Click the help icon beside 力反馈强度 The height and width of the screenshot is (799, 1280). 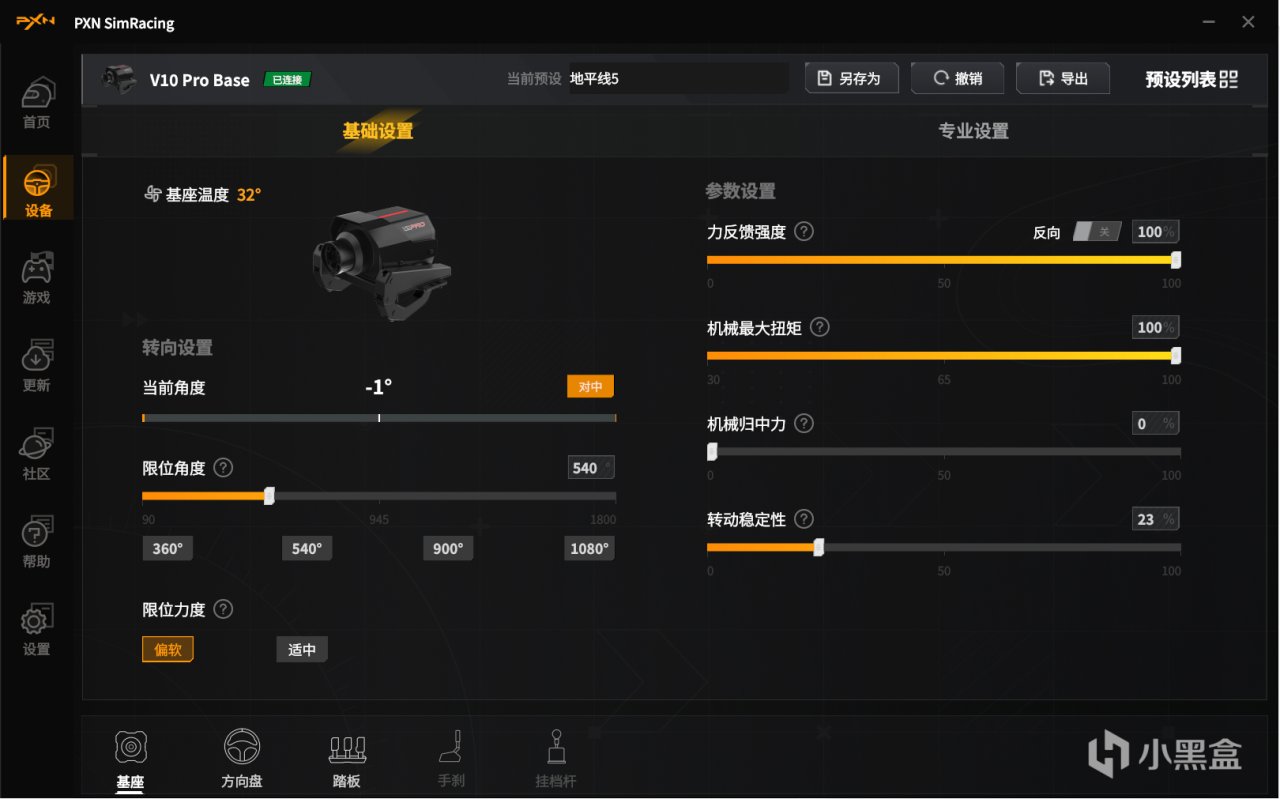pos(804,231)
